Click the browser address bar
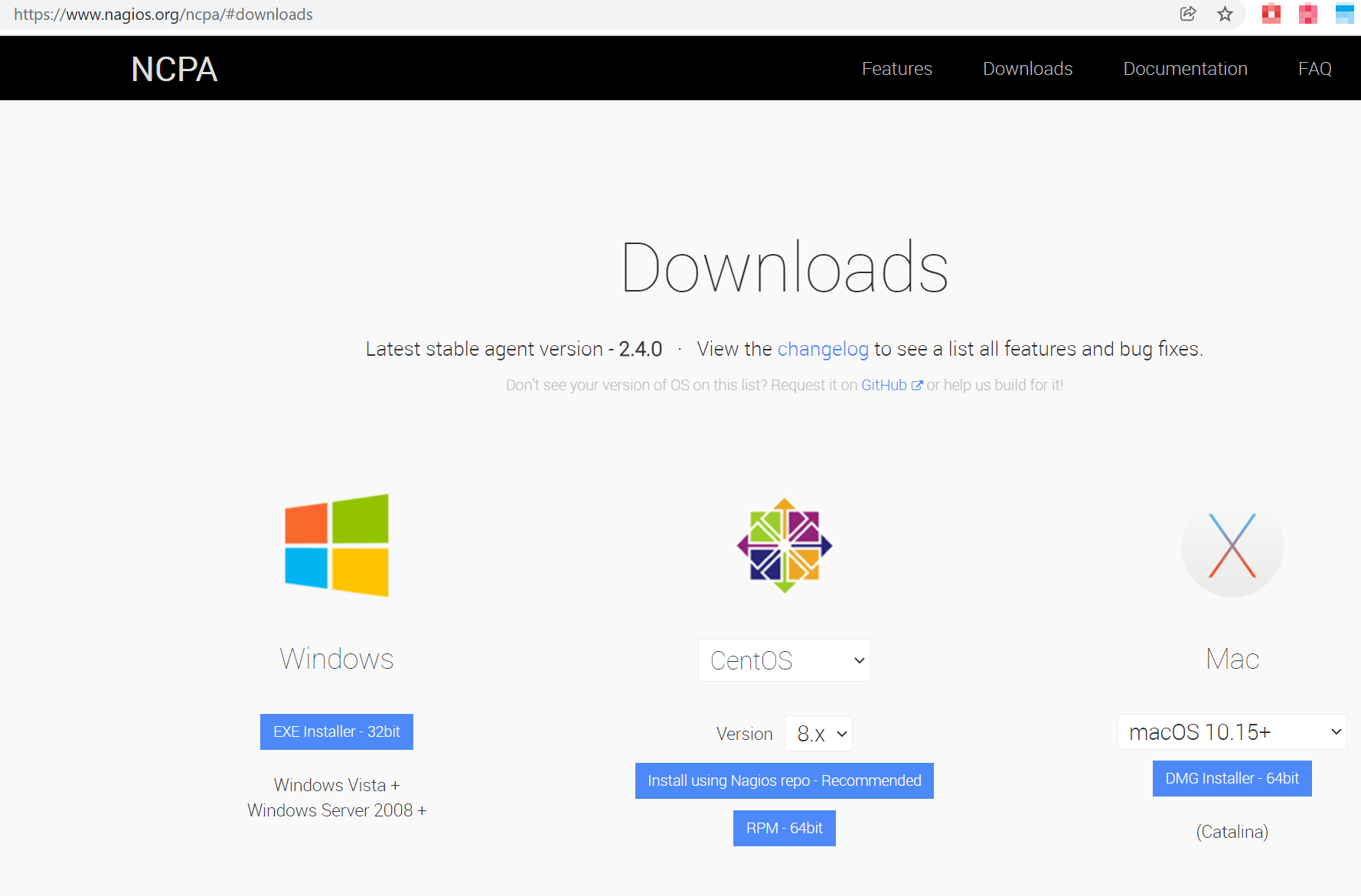 [306, 14]
